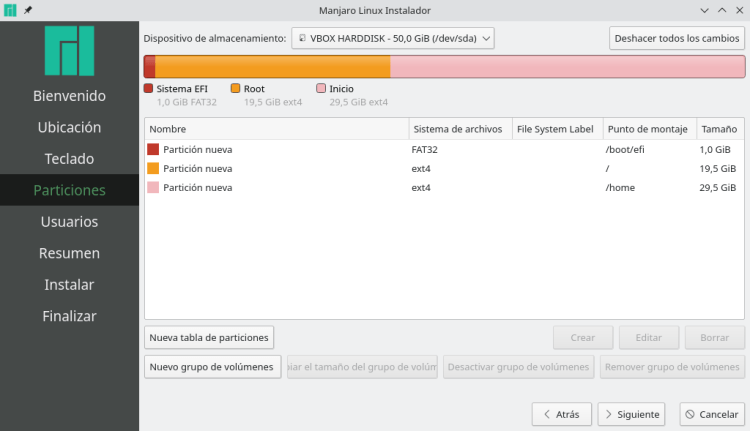This screenshot has height=431, width=750.
Task: Click Deshacer todos los cambios button
Action: [x=677, y=38]
